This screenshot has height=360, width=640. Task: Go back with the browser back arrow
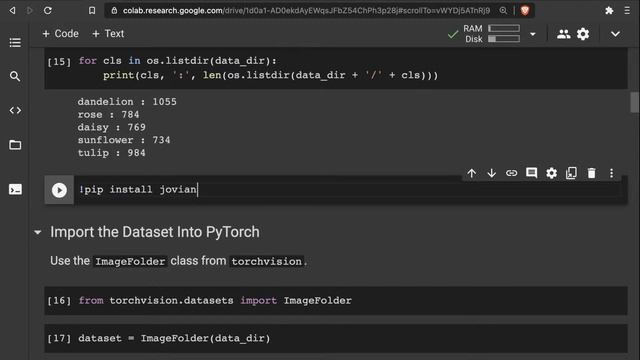(x=12, y=11)
